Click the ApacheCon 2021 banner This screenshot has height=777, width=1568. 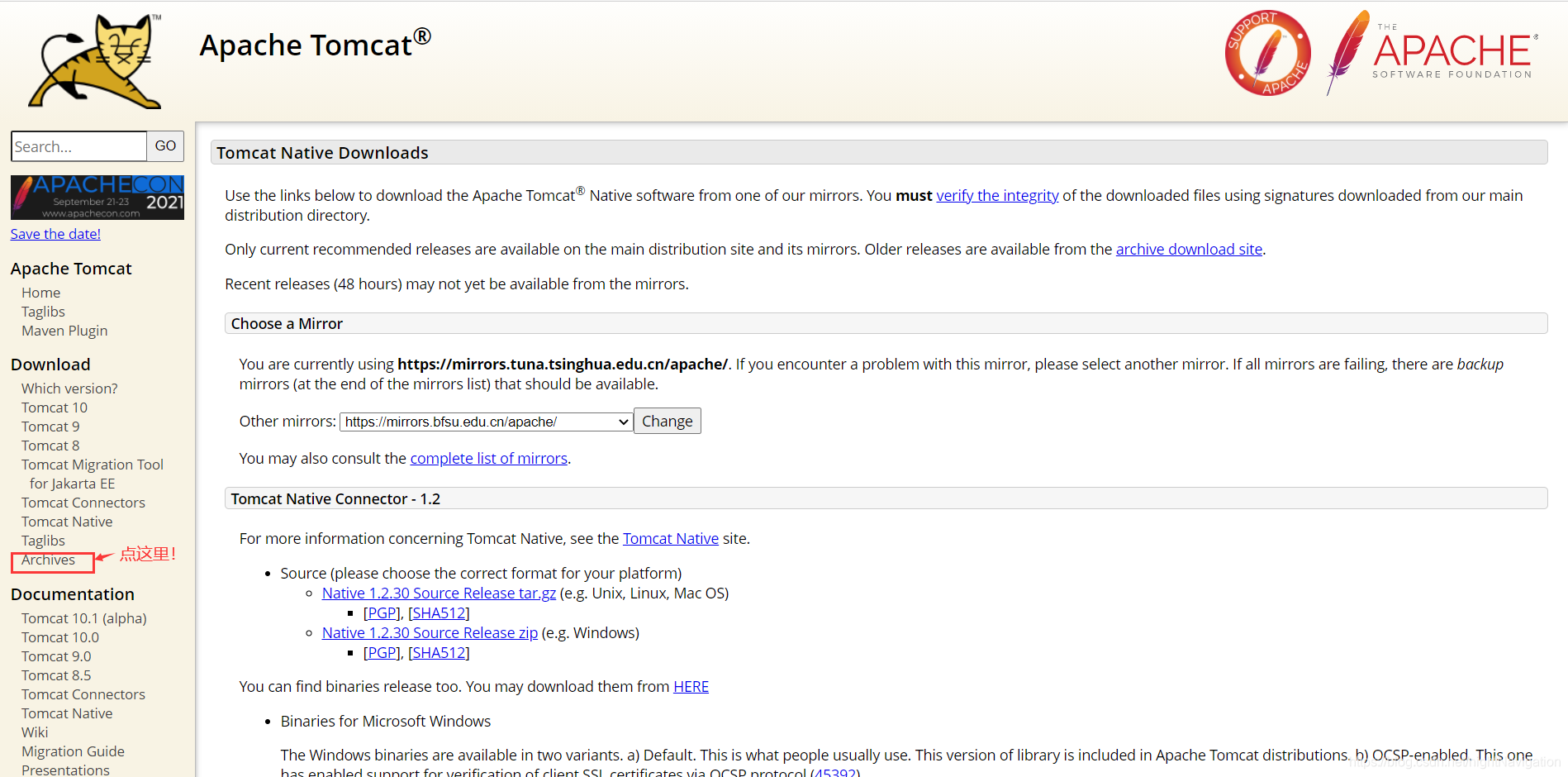97,197
